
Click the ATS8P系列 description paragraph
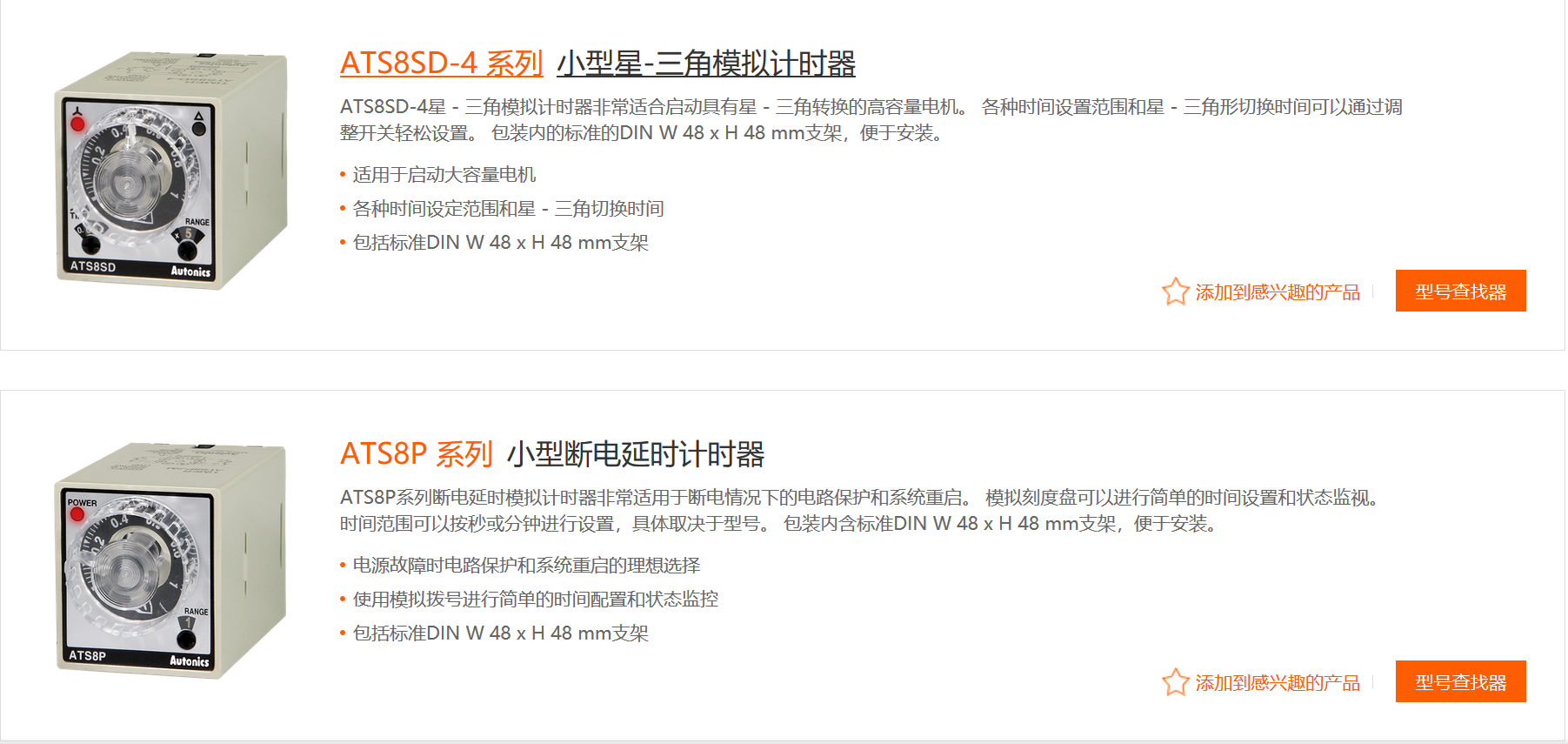[x=861, y=511]
